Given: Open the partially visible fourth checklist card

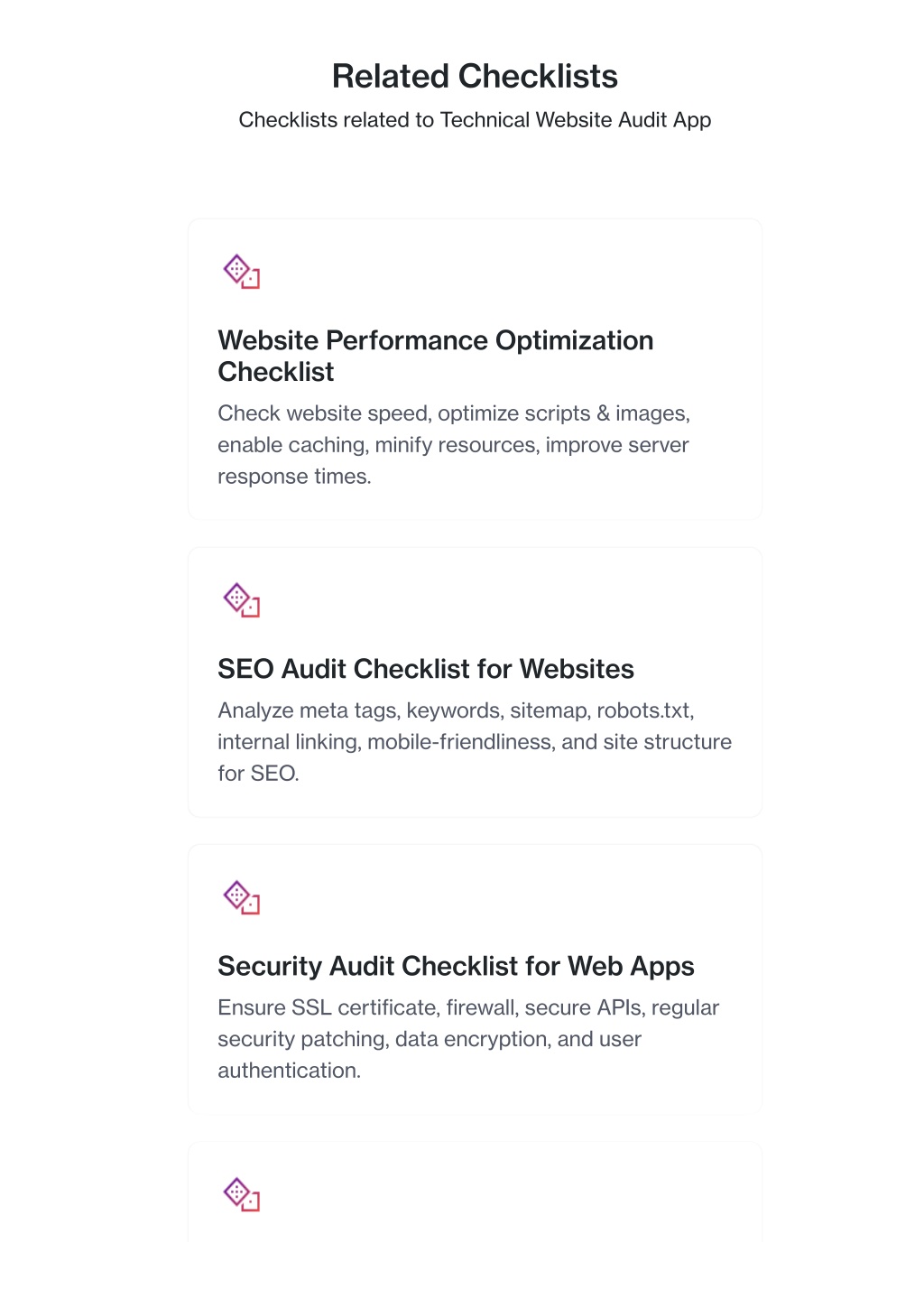Looking at the screenshot, I should (x=475, y=1192).
